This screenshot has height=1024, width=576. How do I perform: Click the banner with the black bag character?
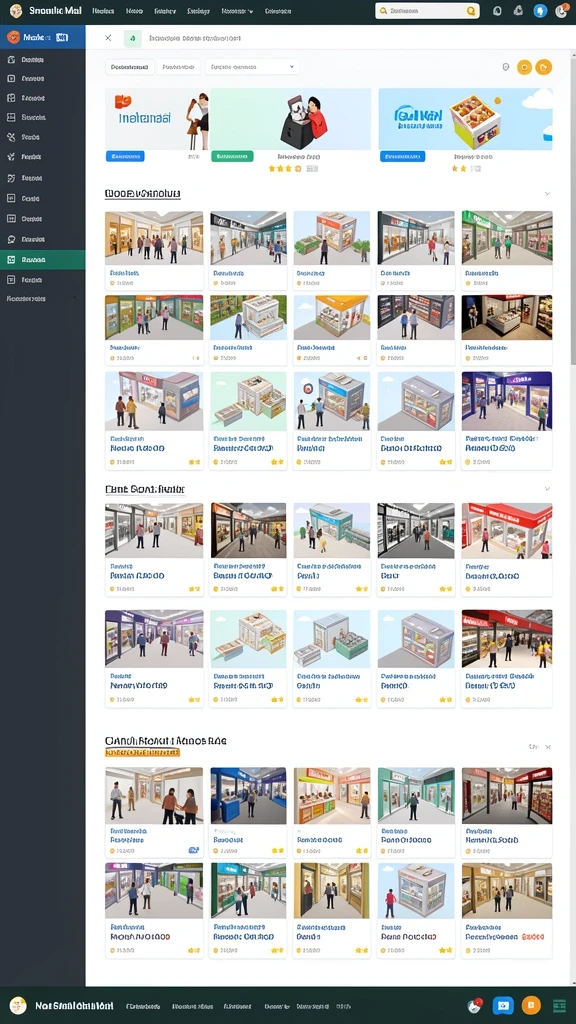coord(291,120)
